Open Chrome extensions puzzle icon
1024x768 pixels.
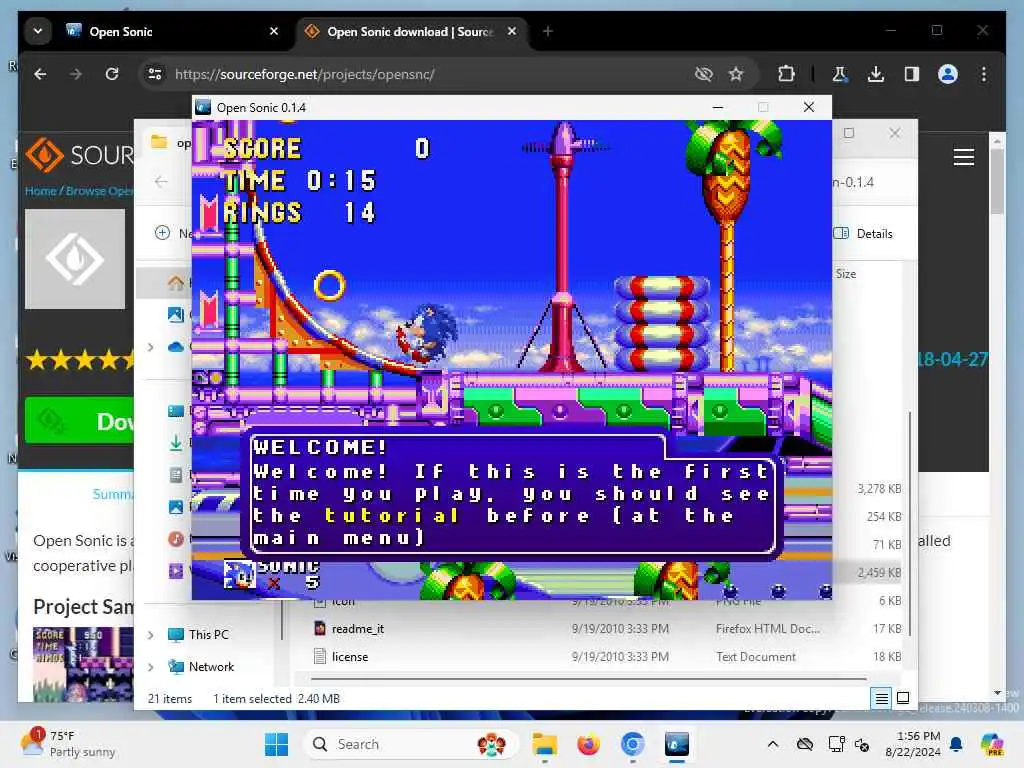click(786, 74)
